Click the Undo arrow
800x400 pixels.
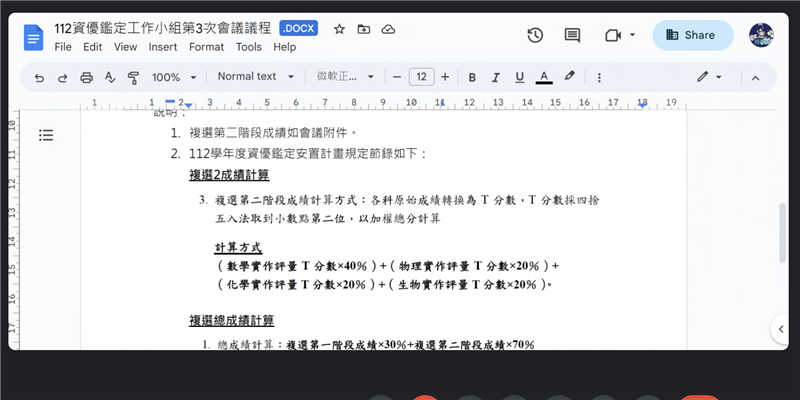[x=39, y=78]
